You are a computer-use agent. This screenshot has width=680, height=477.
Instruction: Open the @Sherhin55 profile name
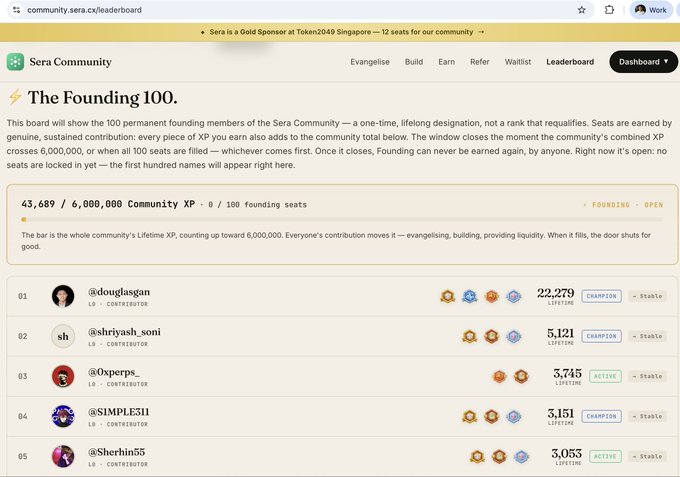(117, 452)
